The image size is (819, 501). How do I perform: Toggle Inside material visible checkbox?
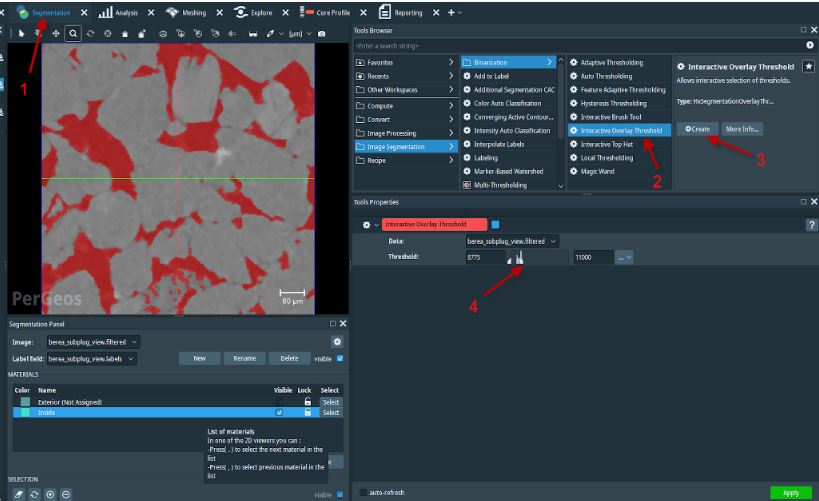(279, 412)
